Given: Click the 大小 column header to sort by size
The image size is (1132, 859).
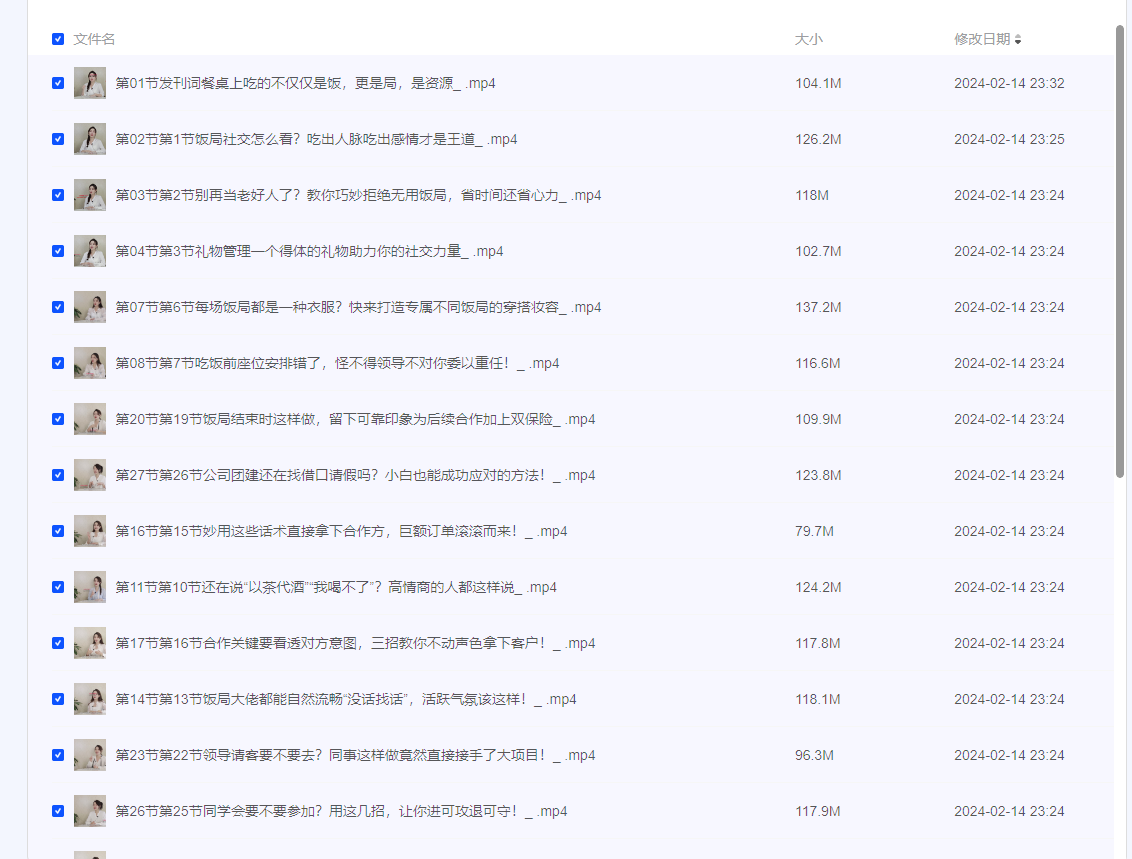Looking at the screenshot, I should pyautogui.click(x=808, y=40).
